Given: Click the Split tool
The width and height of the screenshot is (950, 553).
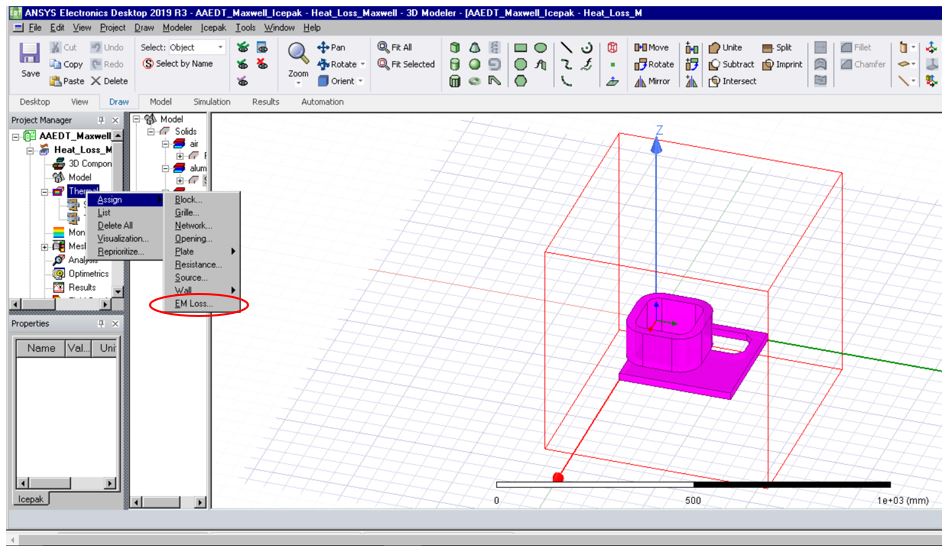Looking at the screenshot, I should pos(777,47).
